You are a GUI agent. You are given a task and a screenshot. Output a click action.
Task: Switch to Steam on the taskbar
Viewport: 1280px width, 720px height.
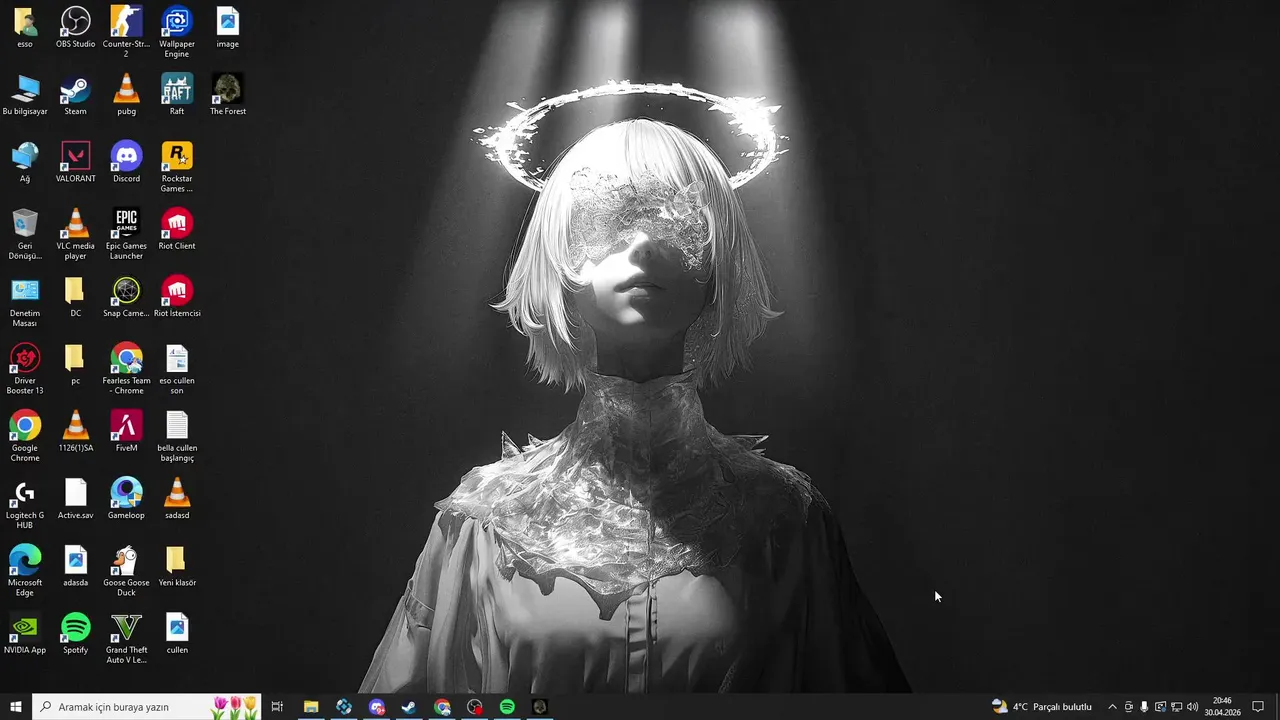pos(409,707)
